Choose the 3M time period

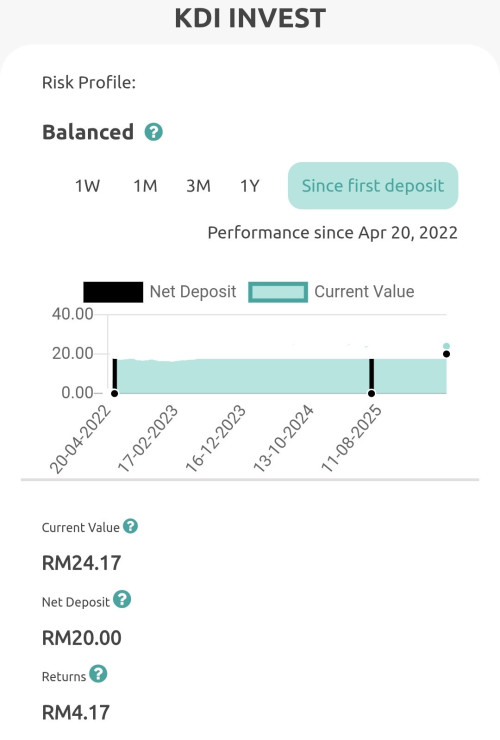(198, 186)
